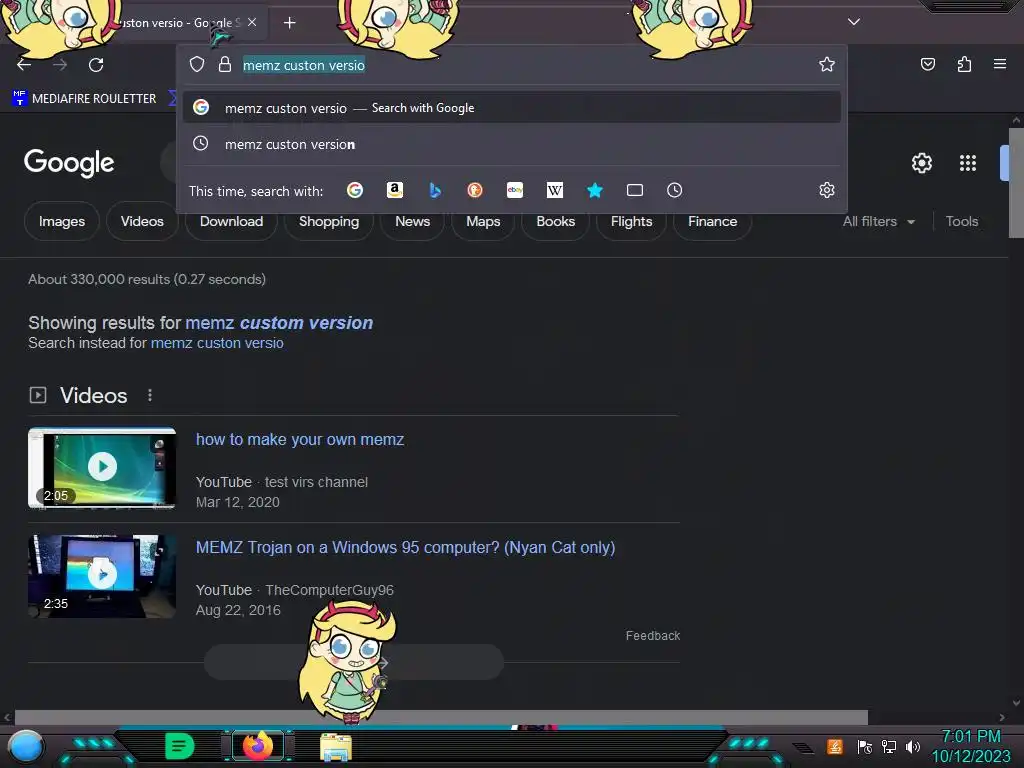
Task: Select history suggestion 'memz custon version'
Action: pyautogui.click(x=512, y=144)
